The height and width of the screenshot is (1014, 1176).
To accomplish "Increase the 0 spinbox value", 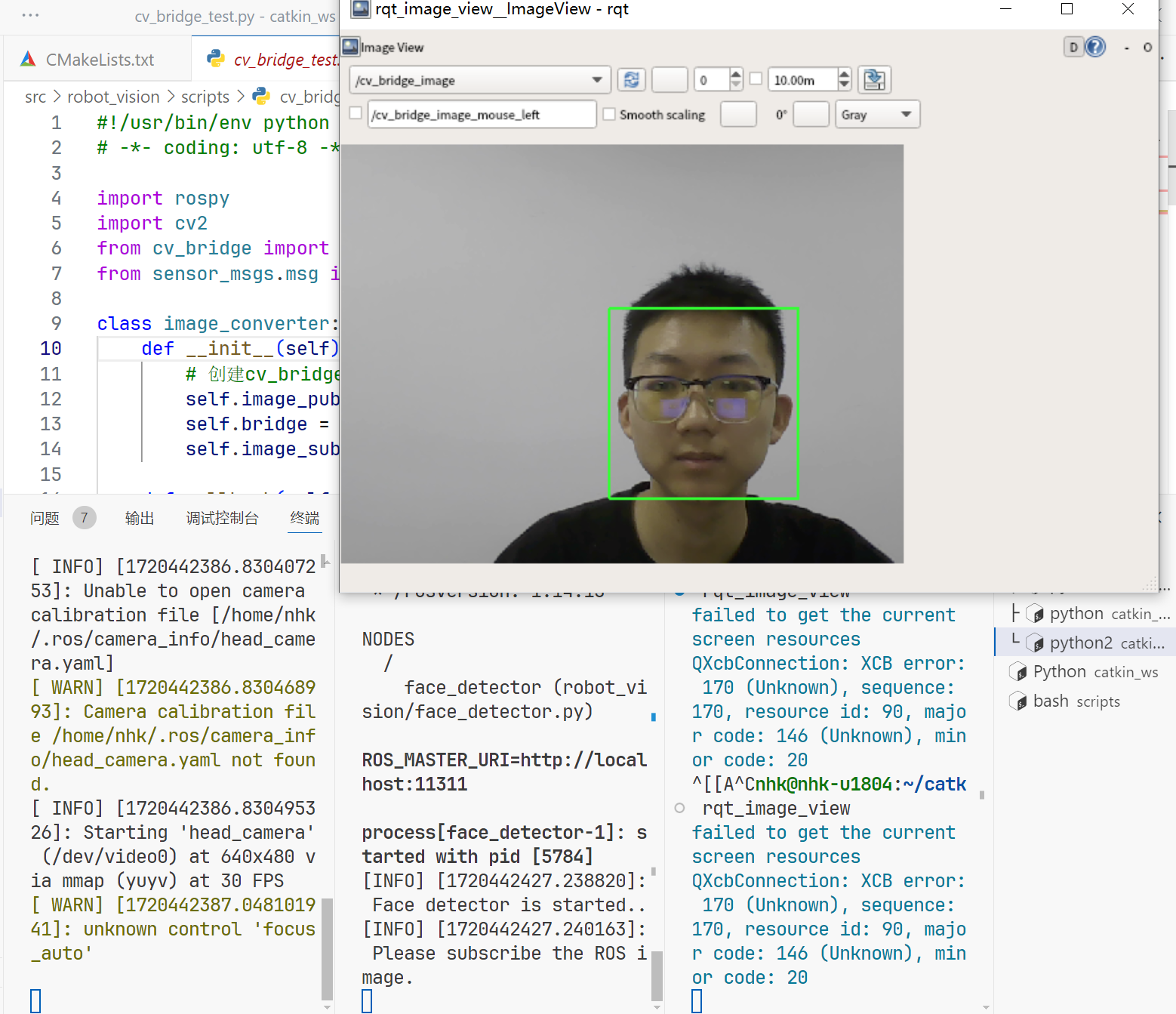I will point(736,74).
